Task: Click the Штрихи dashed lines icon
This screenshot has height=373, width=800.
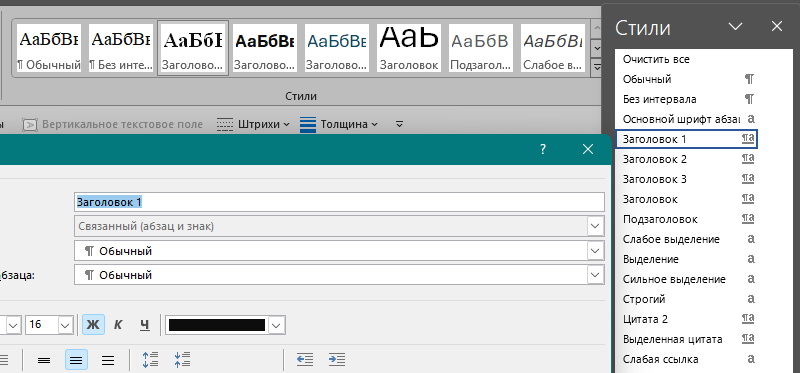Action: 224,124
